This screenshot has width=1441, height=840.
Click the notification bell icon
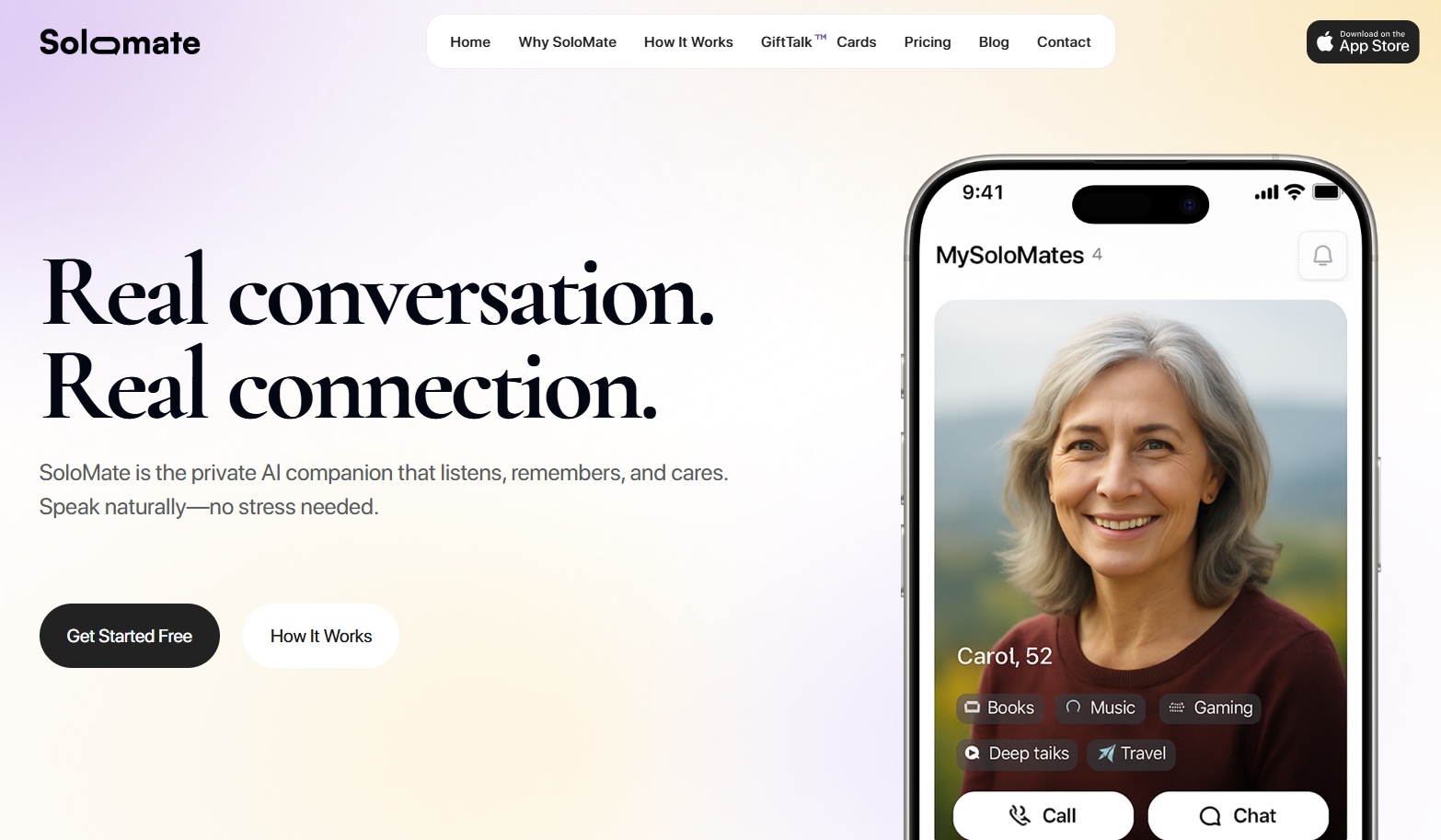[x=1322, y=256]
